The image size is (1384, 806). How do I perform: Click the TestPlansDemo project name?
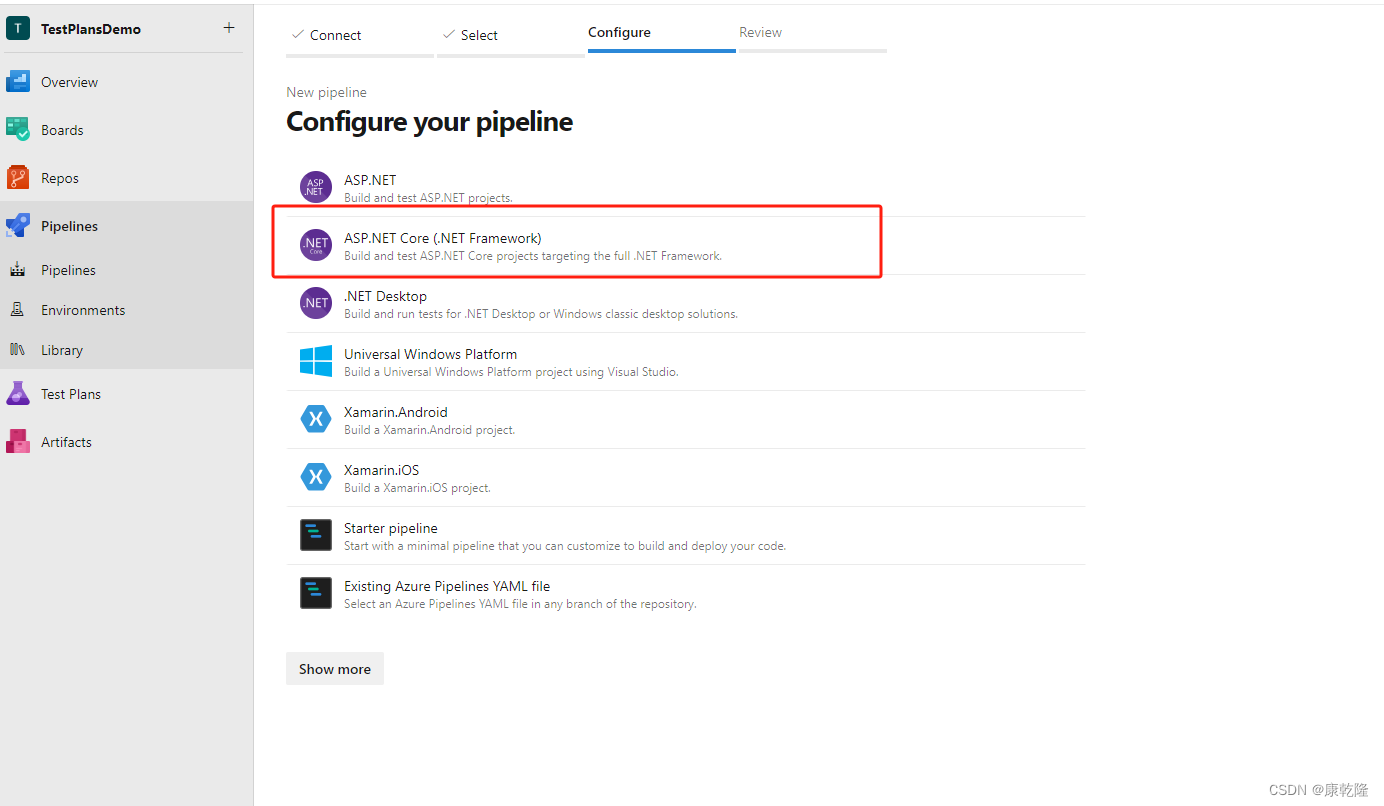91,29
